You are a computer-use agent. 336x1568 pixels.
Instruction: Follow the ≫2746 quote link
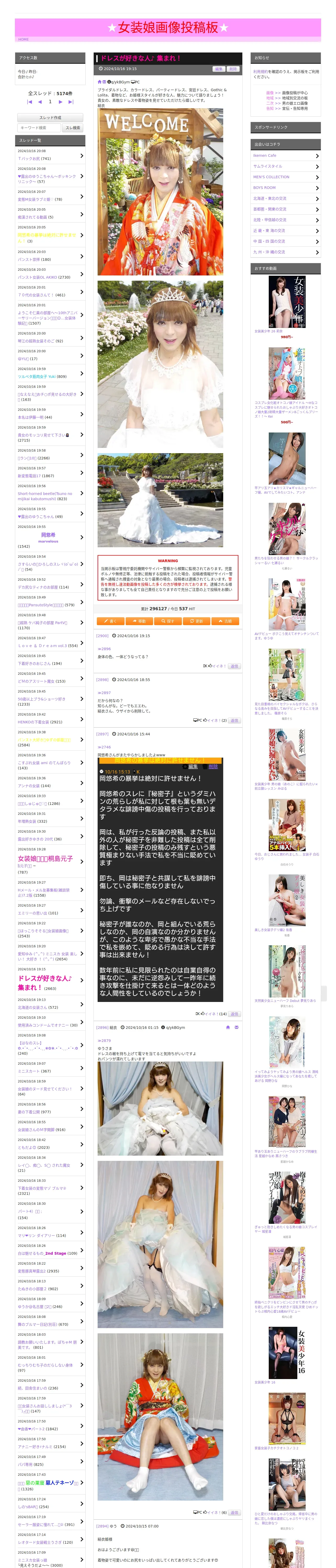coord(104,747)
